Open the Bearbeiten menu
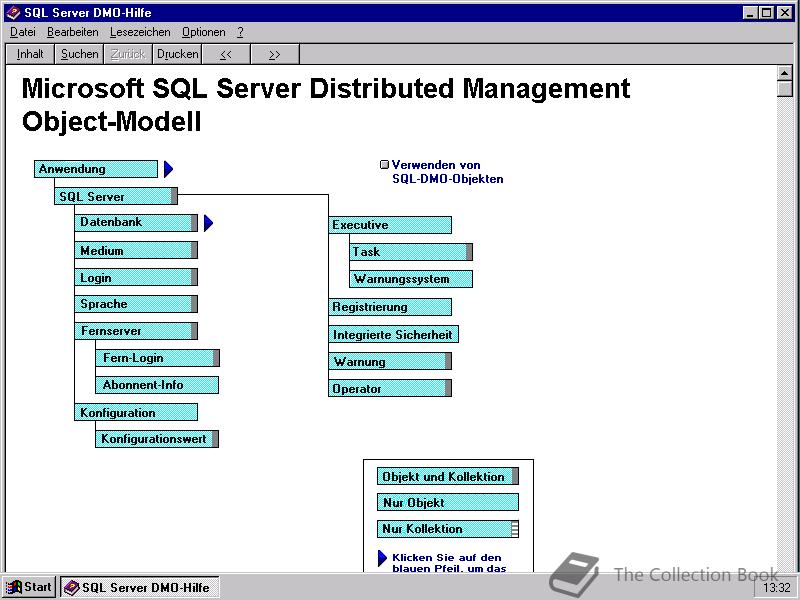 pos(72,32)
